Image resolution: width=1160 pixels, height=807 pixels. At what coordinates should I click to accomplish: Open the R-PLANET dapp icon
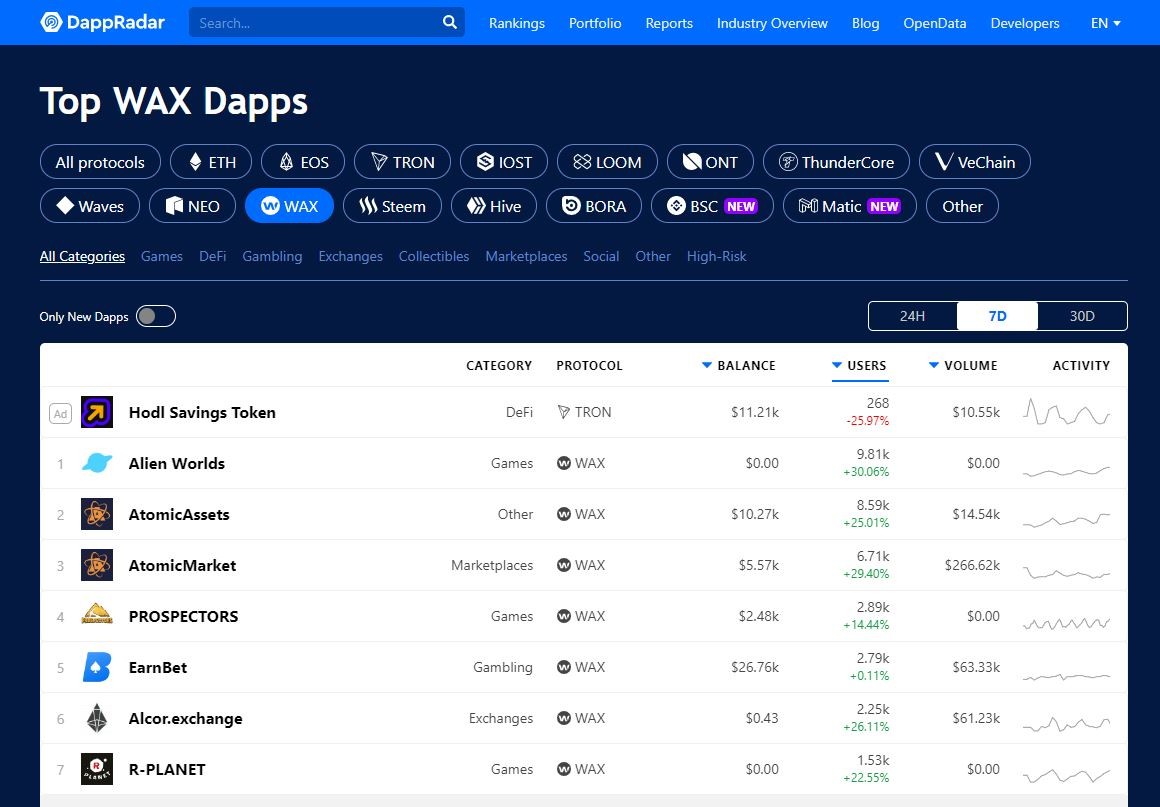[97, 769]
